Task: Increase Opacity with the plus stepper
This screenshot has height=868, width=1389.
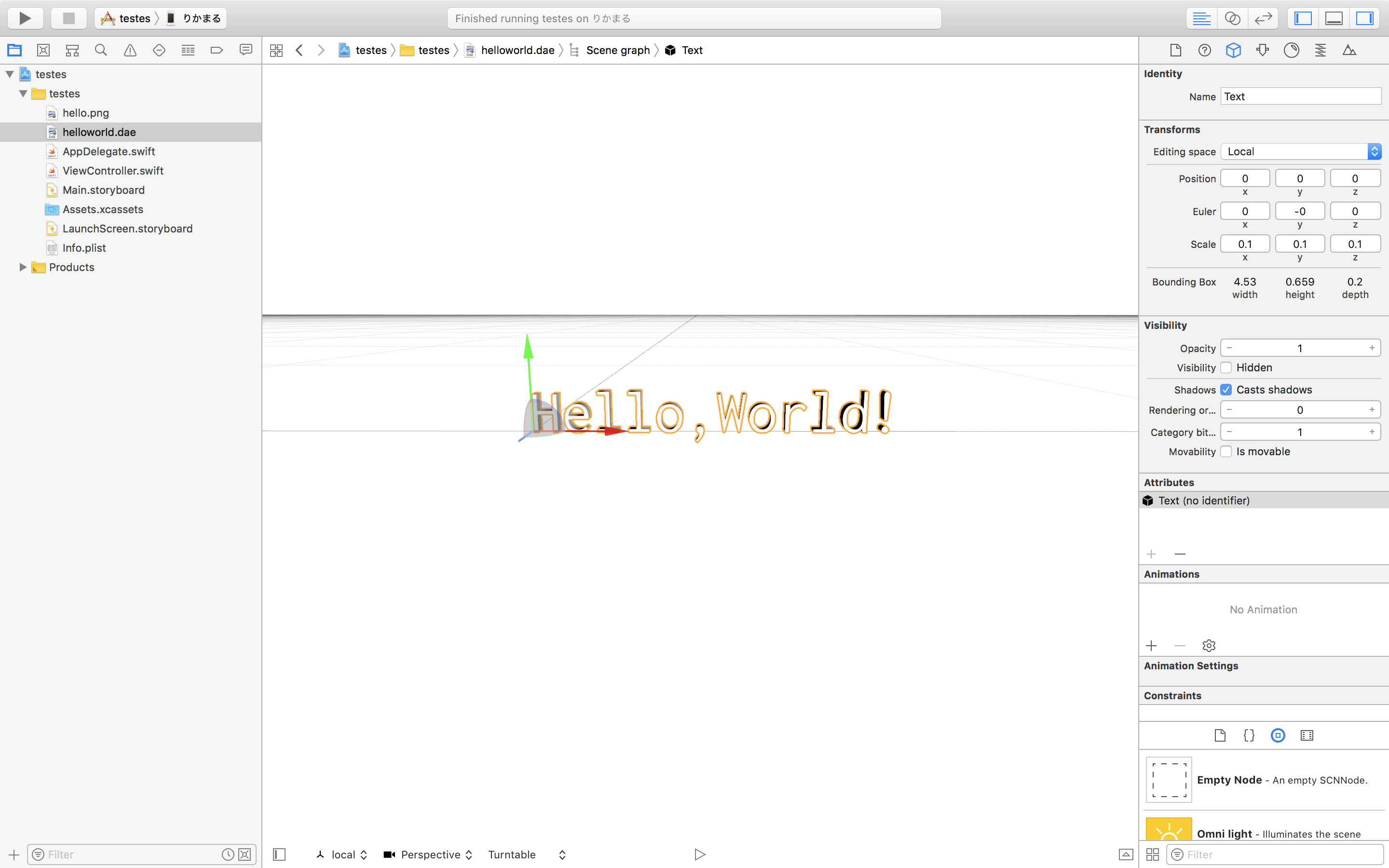Action: 1372,347
